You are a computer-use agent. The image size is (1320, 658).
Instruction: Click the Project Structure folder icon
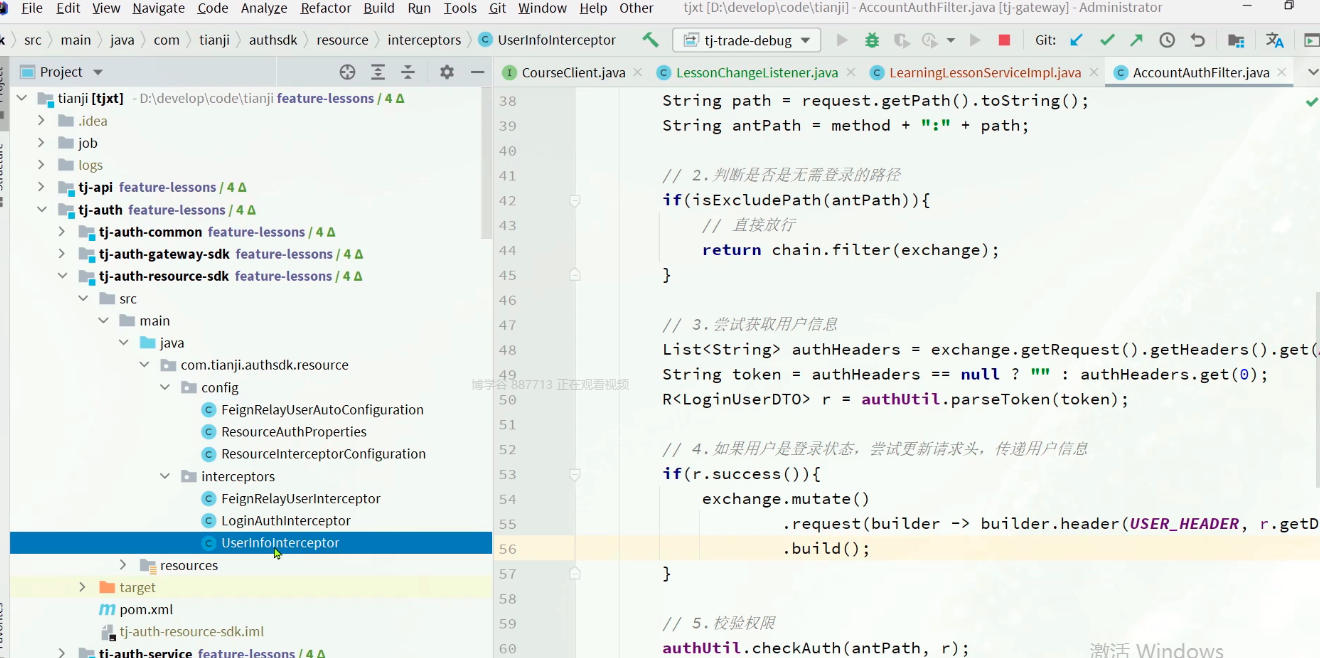click(1236, 40)
